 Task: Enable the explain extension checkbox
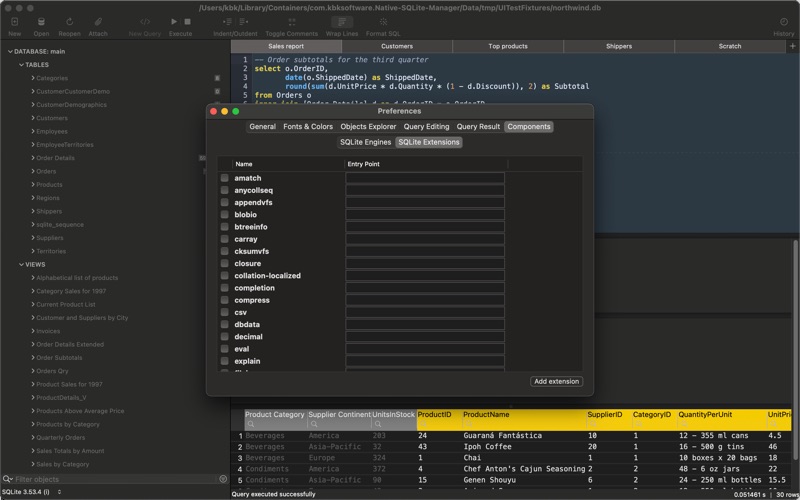tap(224, 361)
